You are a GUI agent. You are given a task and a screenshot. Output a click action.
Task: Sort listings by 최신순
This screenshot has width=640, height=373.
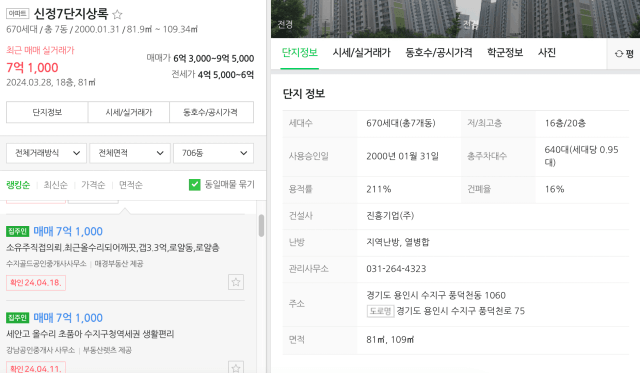pos(56,185)
